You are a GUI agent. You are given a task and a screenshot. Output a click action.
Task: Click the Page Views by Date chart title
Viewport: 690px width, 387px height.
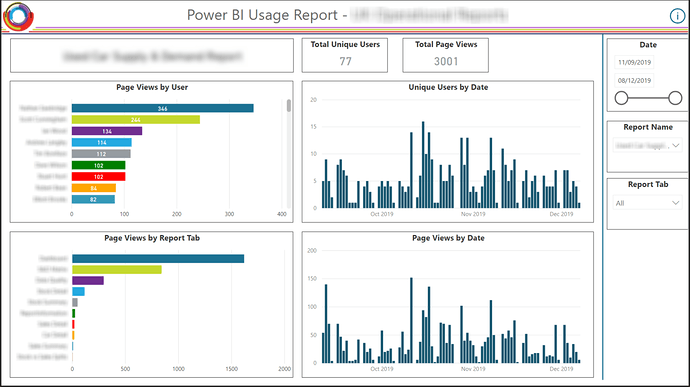coord(448,238)
